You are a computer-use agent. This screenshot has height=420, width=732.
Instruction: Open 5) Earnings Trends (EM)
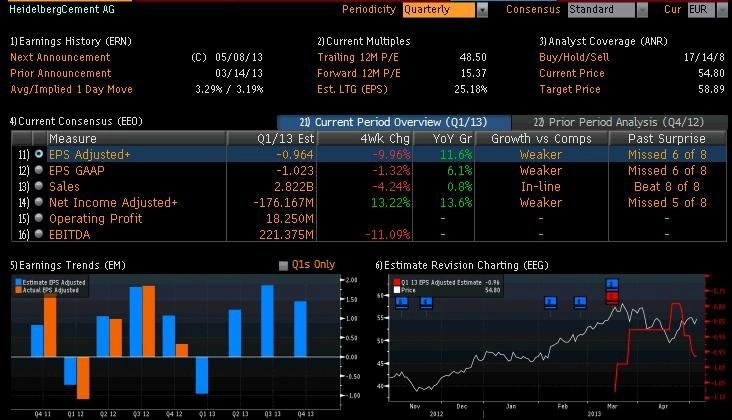coord(68,266)
